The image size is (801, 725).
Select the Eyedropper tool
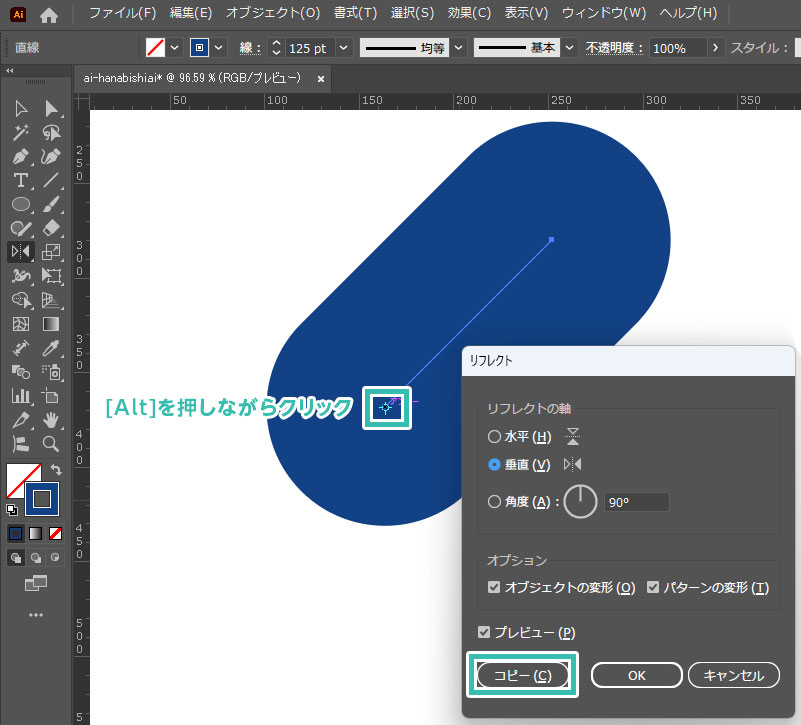(52, 348)
